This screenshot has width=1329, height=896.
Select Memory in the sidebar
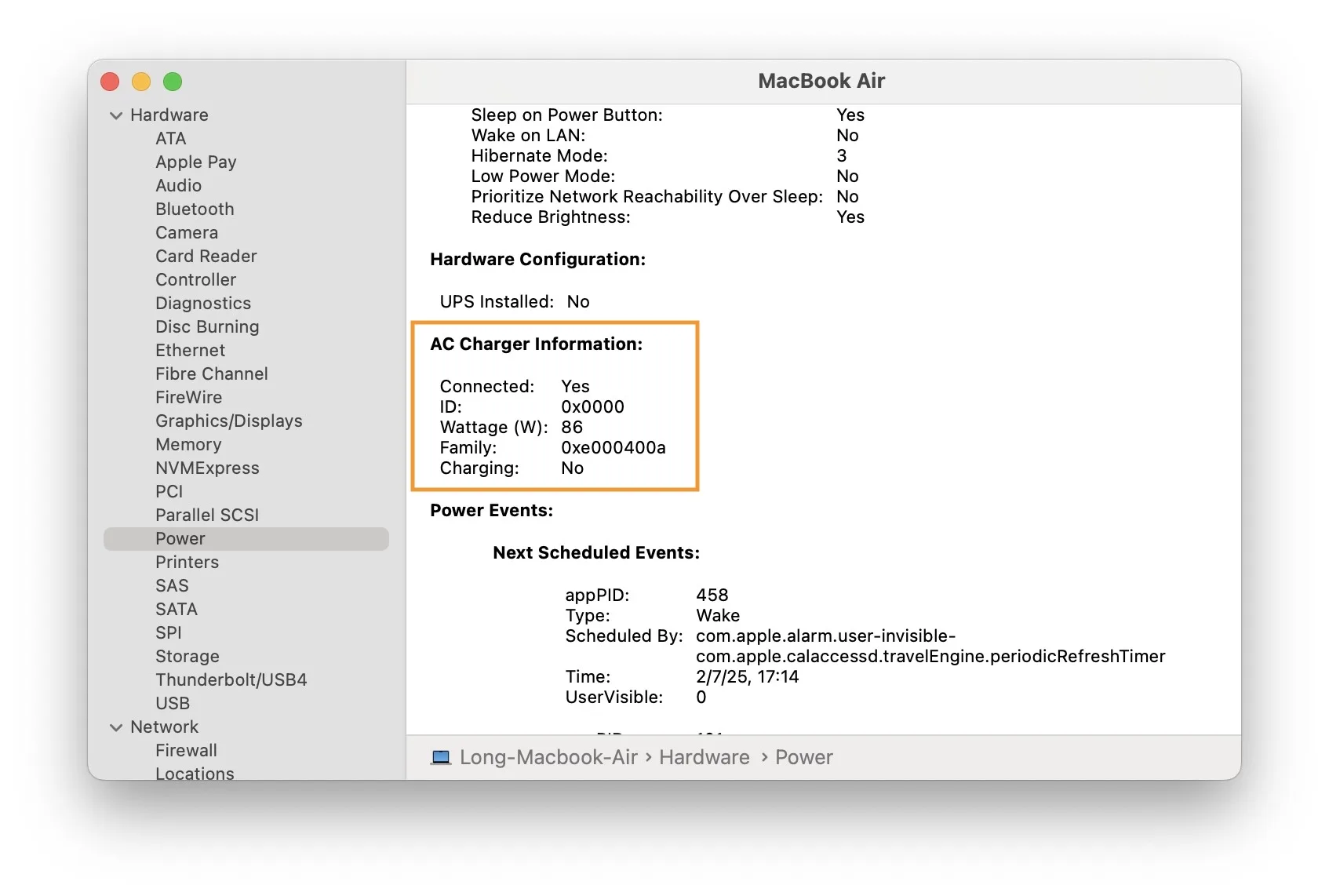(188, 445)
